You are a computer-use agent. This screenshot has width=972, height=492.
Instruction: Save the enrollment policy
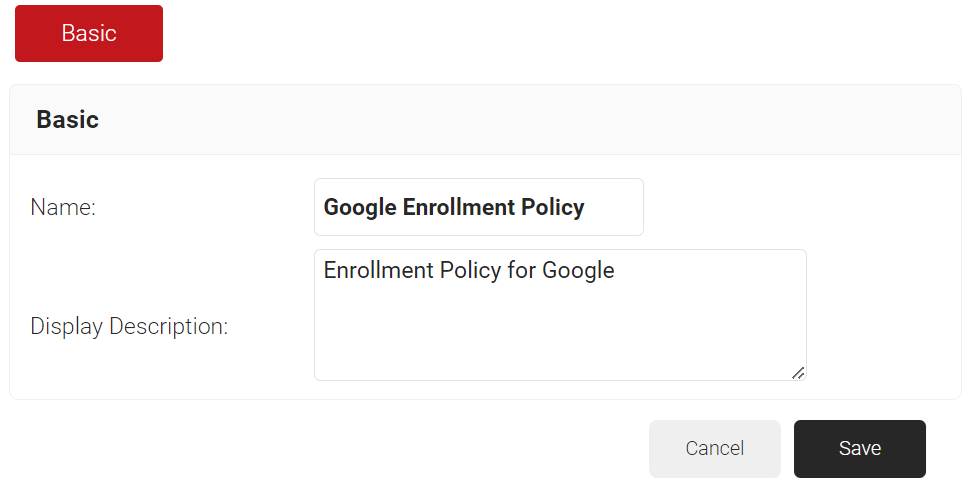click(x=859, y=448)
